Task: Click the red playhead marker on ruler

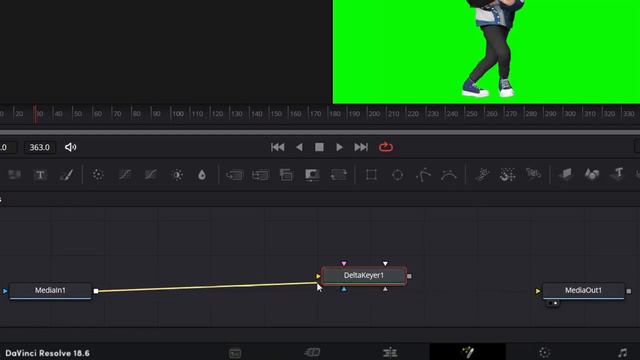Action: pos(35,114)
